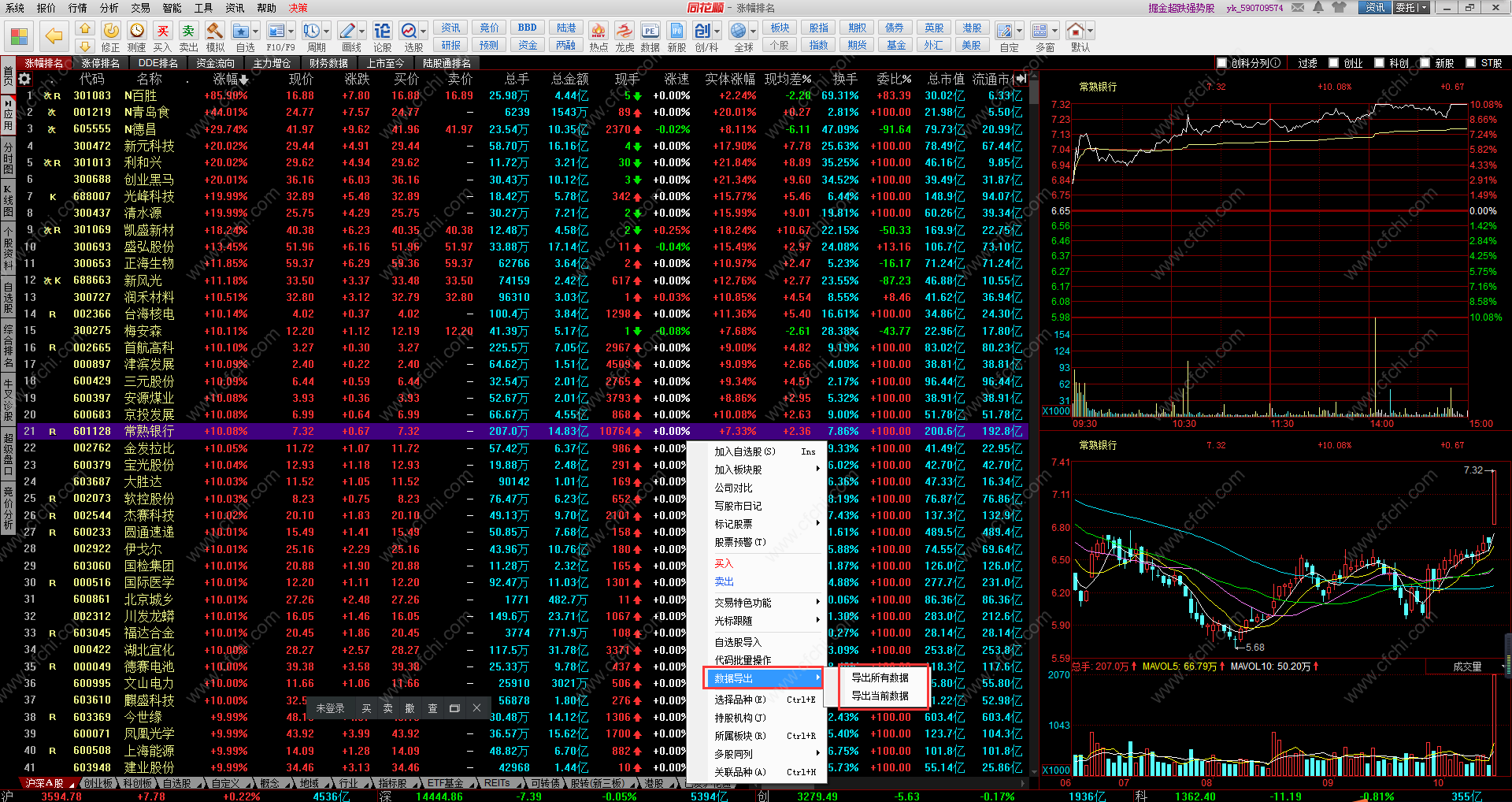Select the 创业板 bottom market tab
Screen dimensions: 1512x802
(x=98, y=783)
